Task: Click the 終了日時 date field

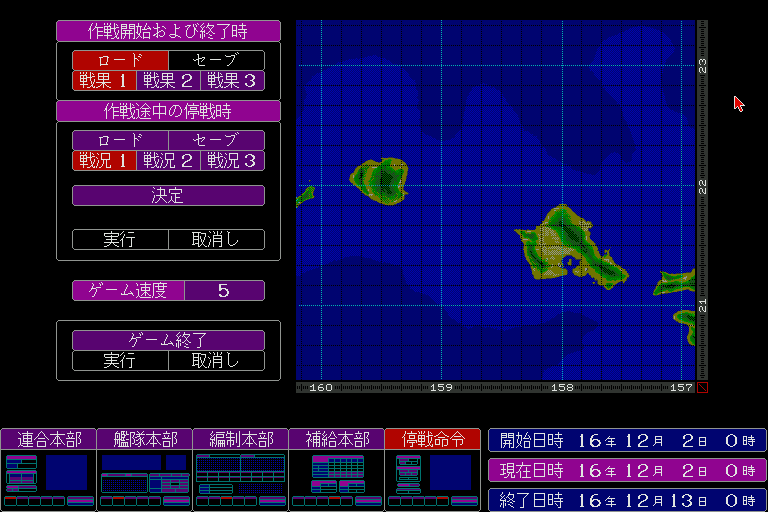Action: 627,500
